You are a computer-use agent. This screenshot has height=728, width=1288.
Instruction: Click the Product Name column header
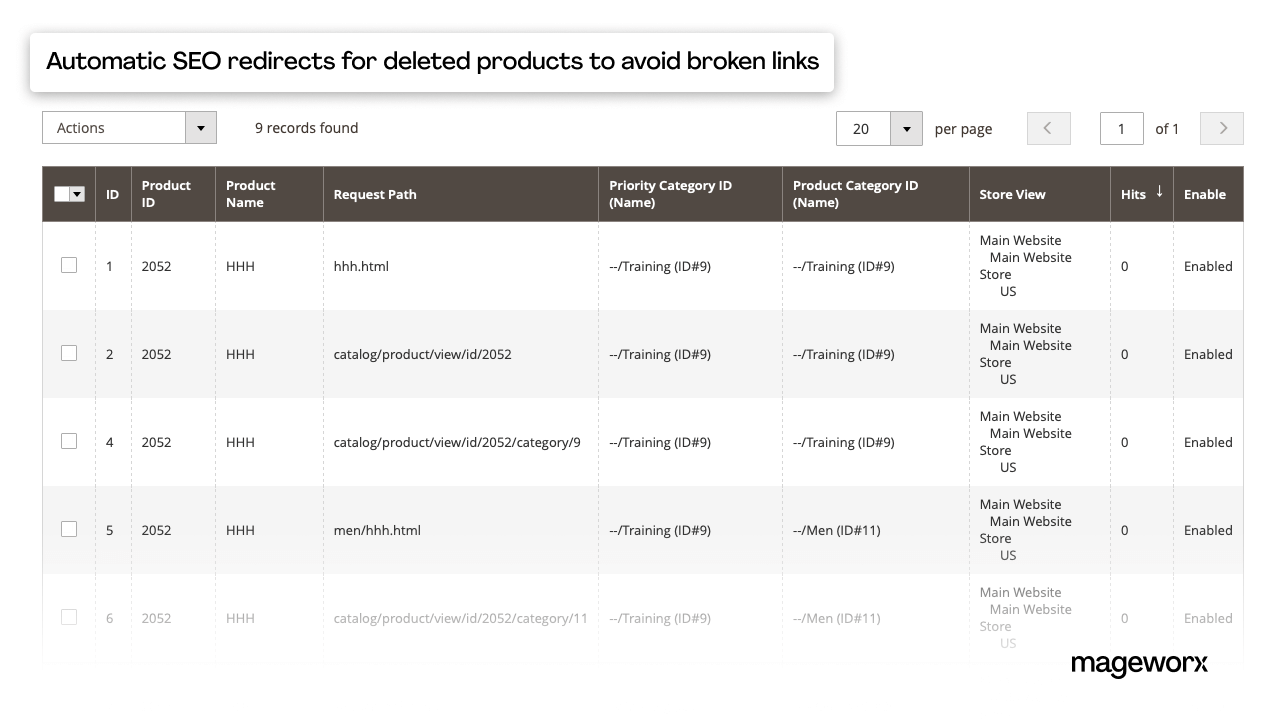coord(250,194)
